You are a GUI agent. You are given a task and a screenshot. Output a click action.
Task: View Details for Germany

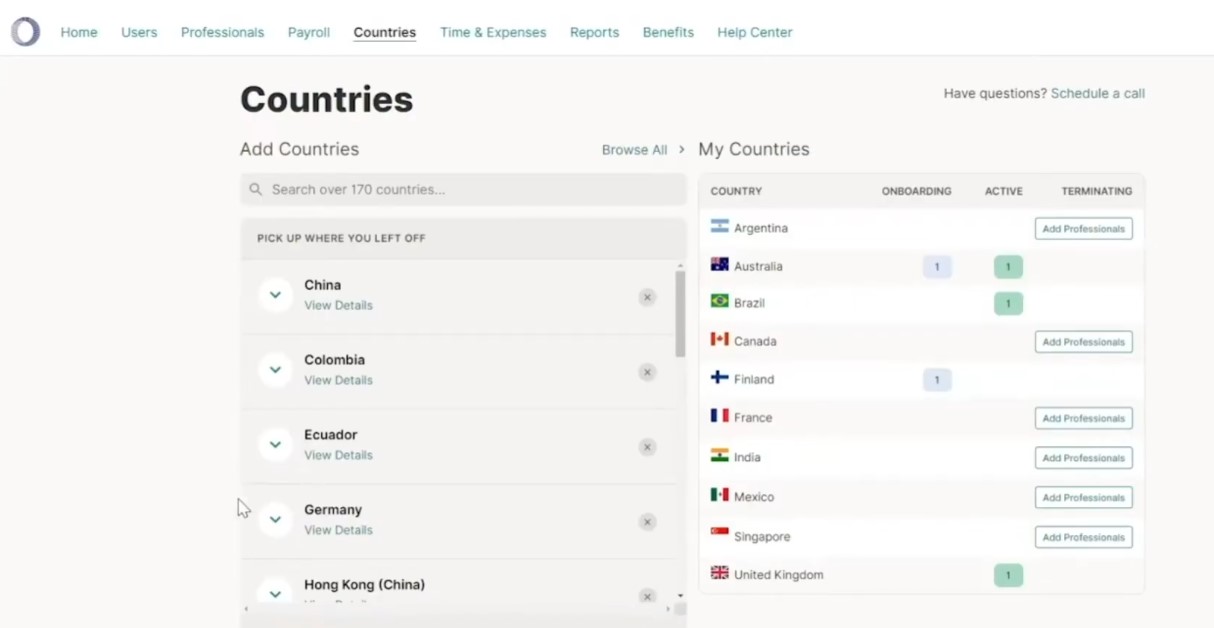coord(338,530)
